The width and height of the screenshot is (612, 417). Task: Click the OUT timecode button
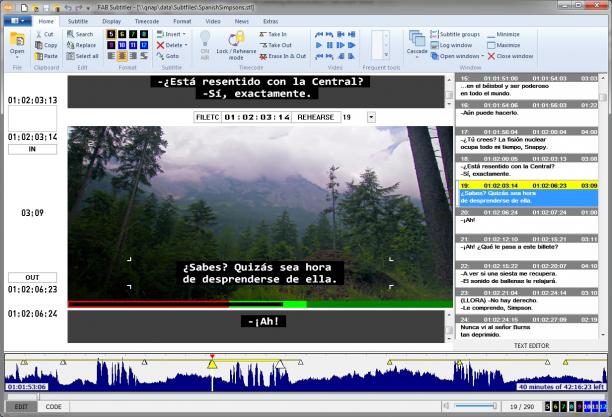(x=32, y=278)
